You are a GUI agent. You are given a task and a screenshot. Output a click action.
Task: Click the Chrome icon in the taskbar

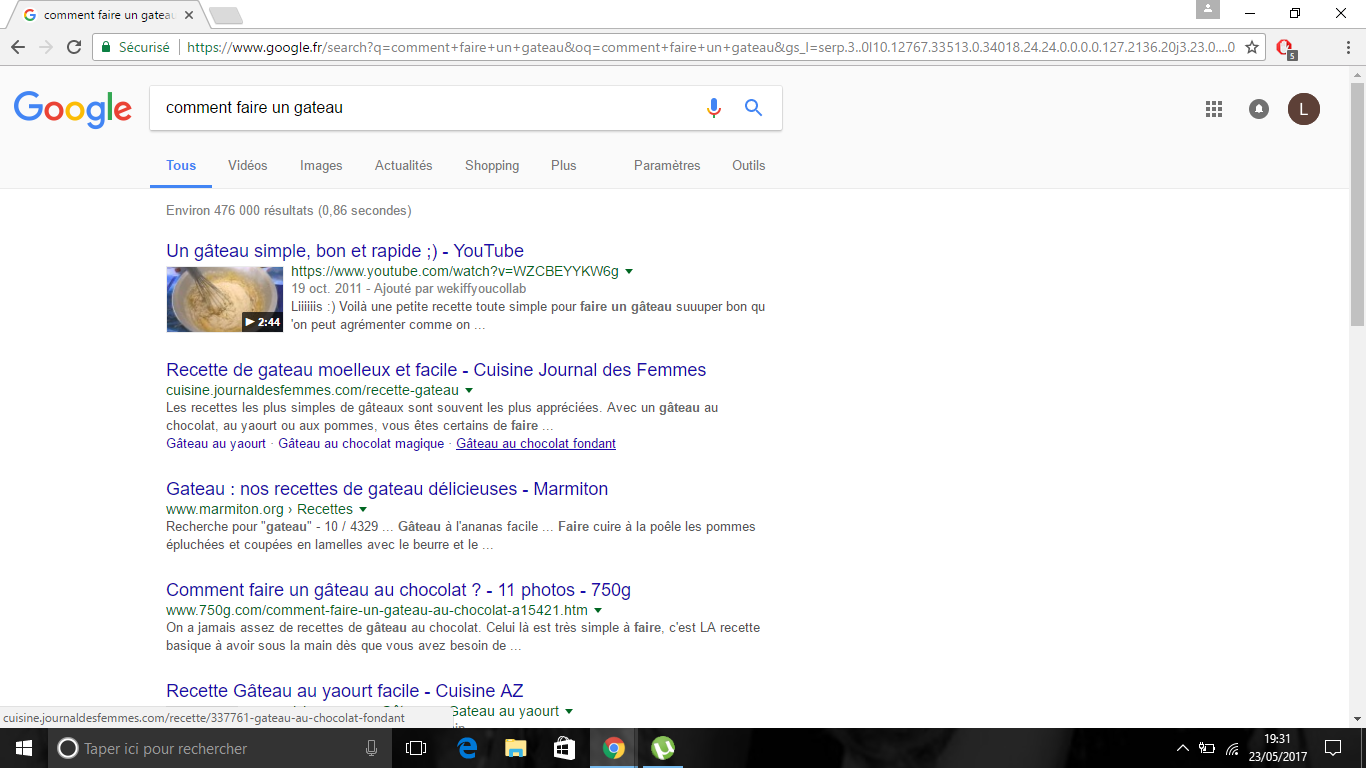[x=613, y=748]
